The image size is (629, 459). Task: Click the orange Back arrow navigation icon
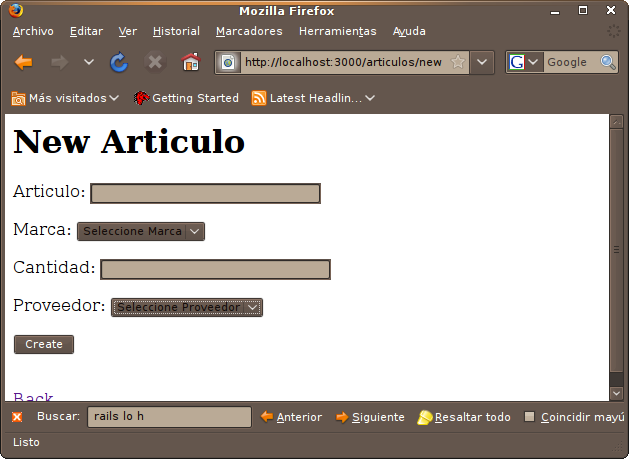coord(24,62)
